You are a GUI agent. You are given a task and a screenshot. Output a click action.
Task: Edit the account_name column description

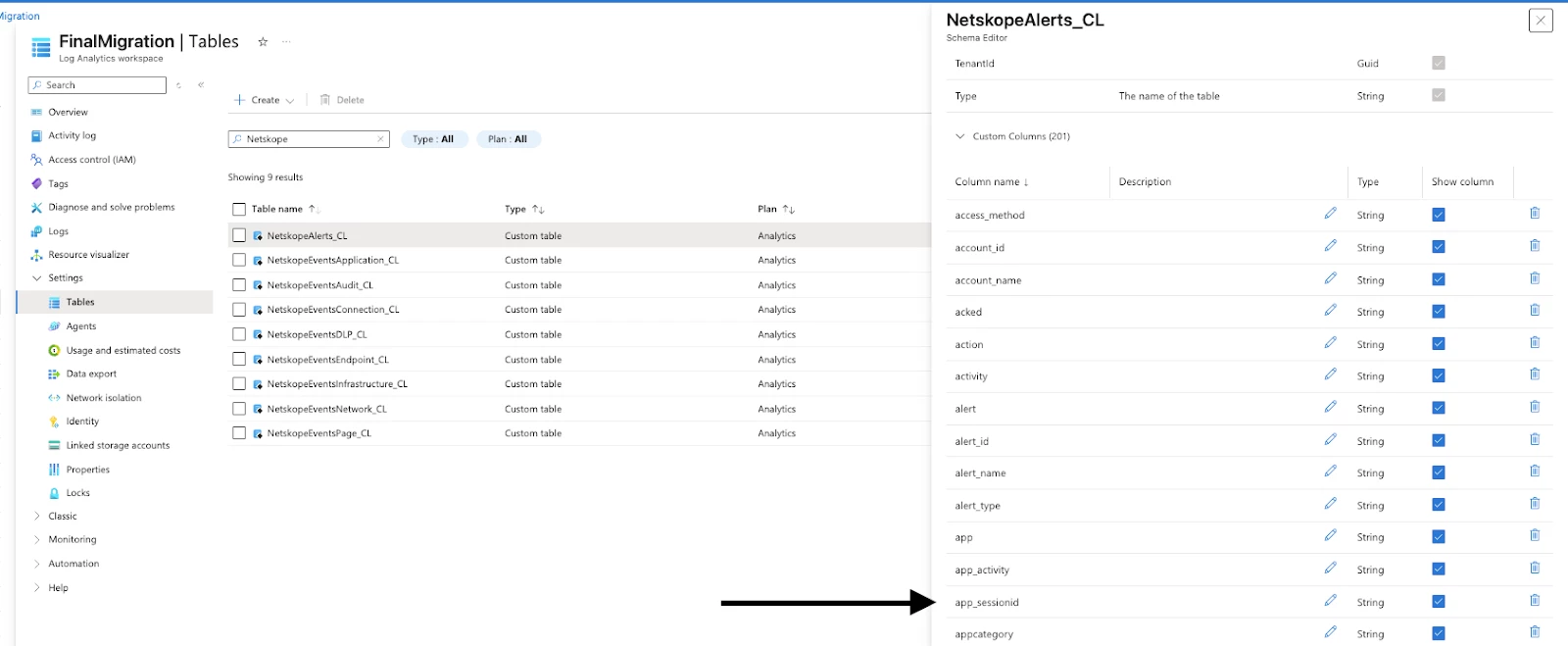(x=1330, y=278)
